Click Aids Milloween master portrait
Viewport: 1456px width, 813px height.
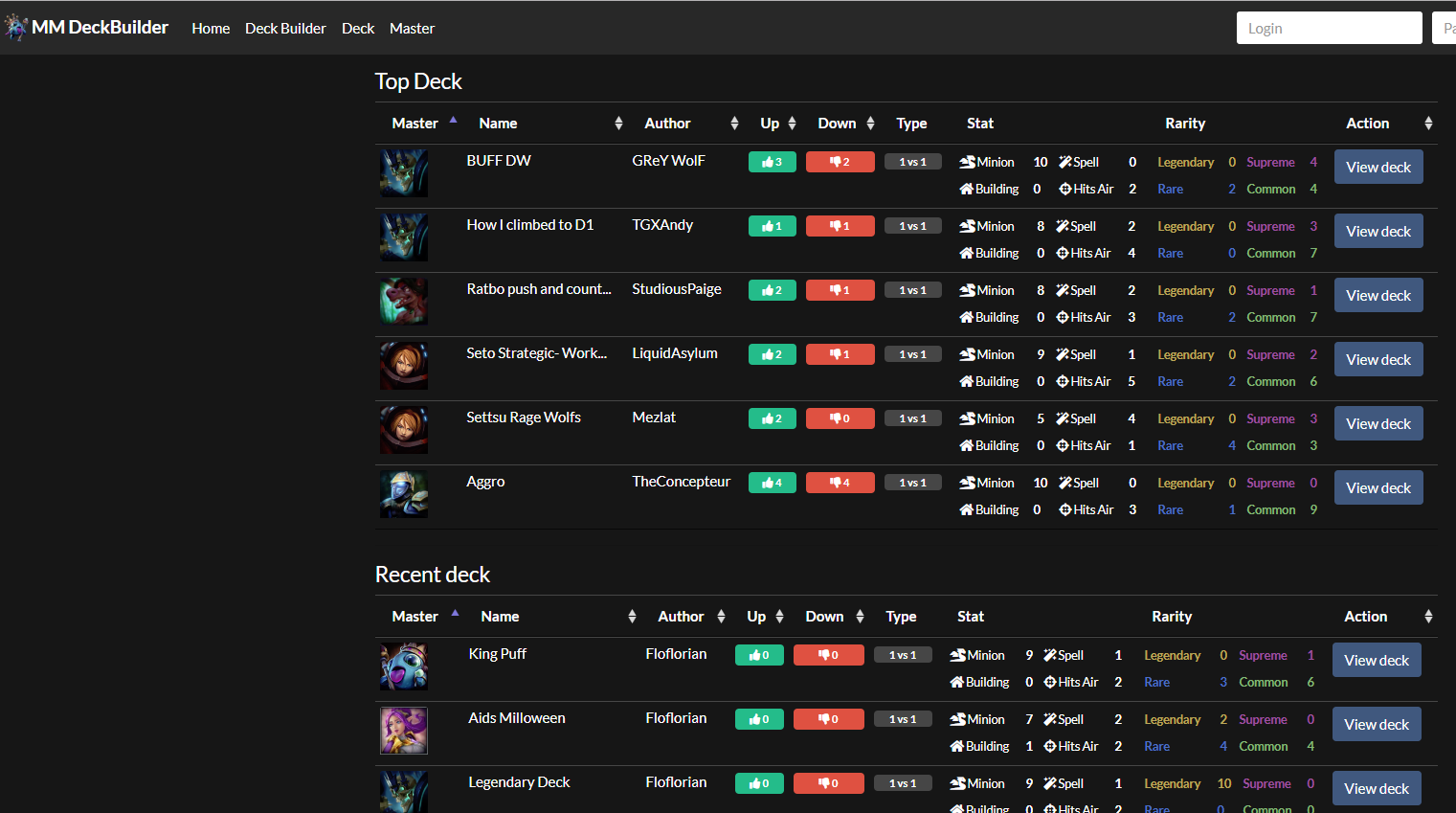pyautogui.click(x=404, y=731)
